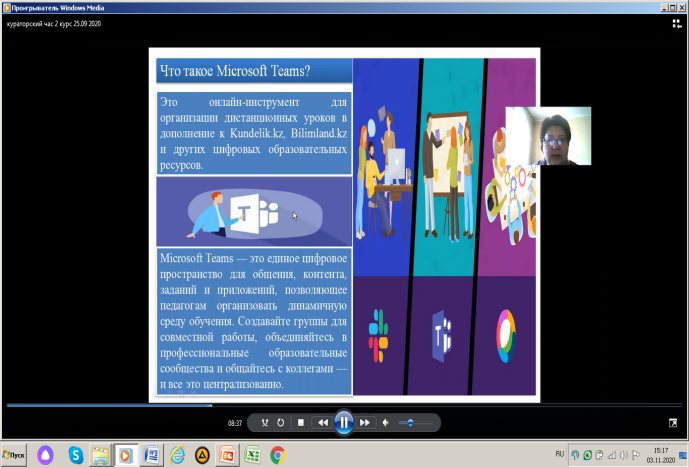The height and width of the screenshot is (468, 689).
Task: Switch to library view icon
Action: click(676, 22)
